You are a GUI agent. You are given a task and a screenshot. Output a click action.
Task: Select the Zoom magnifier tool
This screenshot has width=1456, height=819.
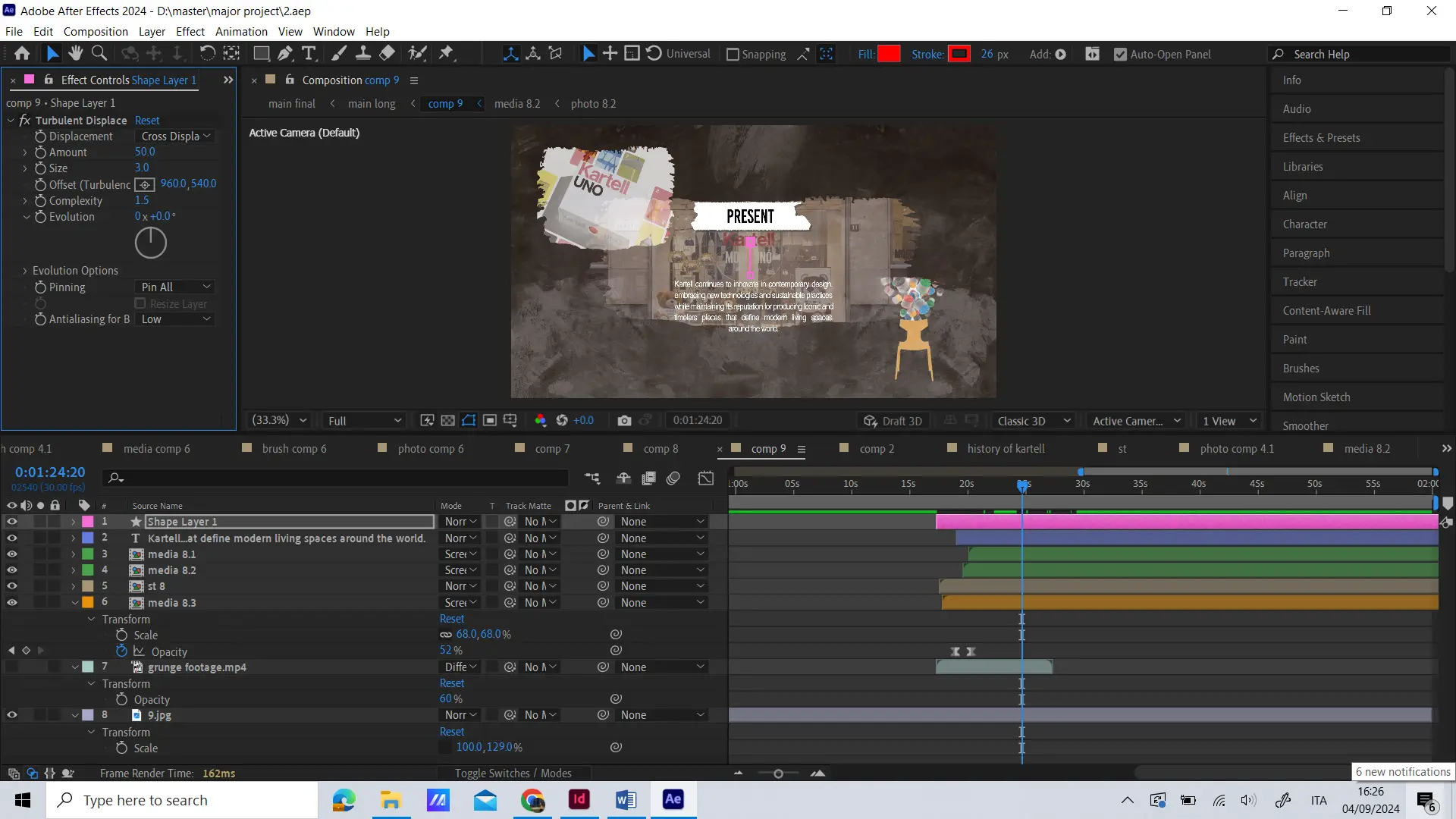[x=99, y=54]
